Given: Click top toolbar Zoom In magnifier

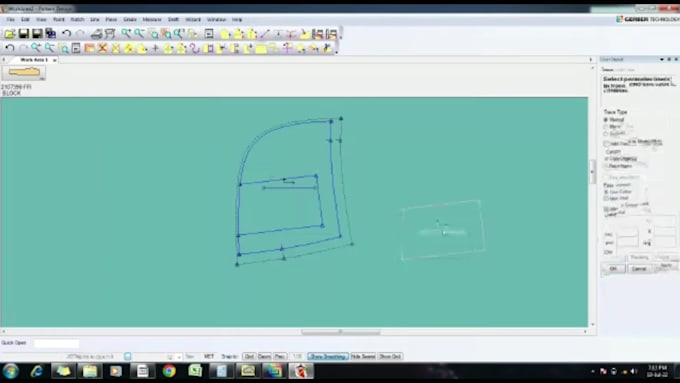Looking at the screenshot, I should pos(126,33).
